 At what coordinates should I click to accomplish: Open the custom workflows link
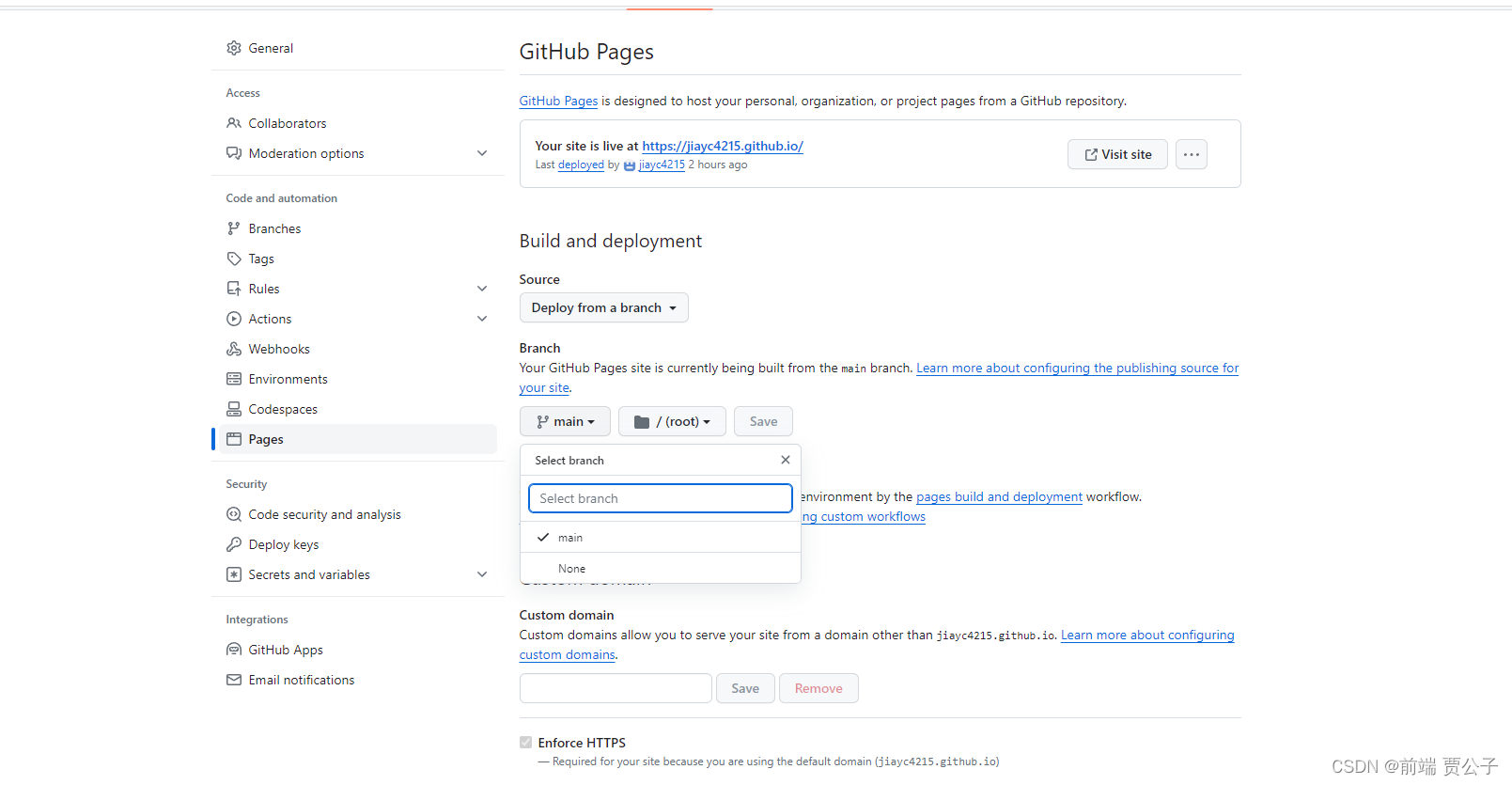tap(864, 516)
